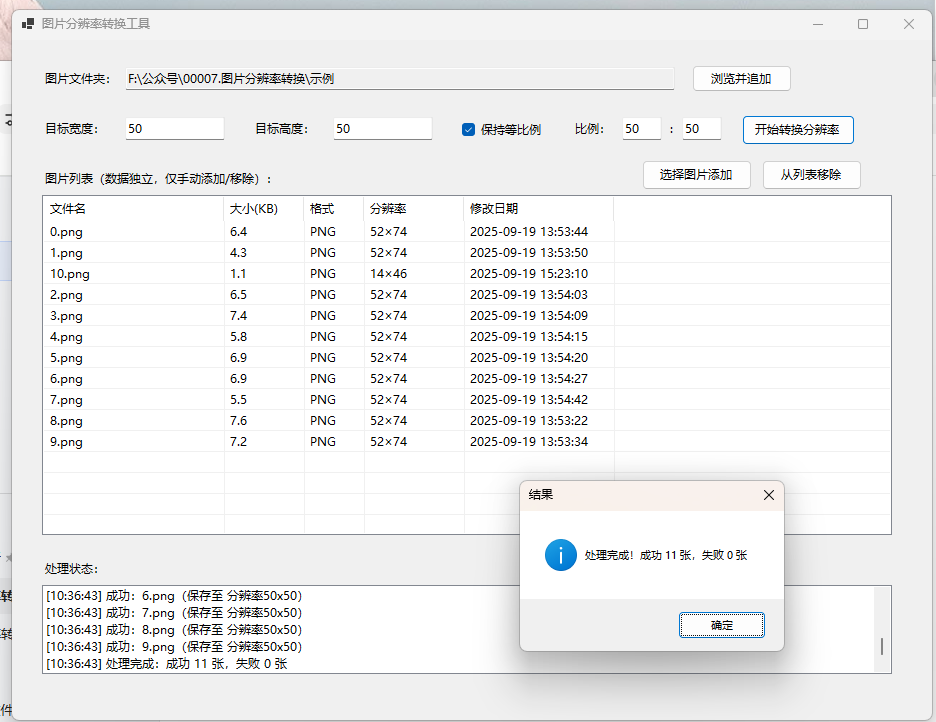This screenshot has height=722, width=936.
Task: Sort by 分辨率 column header
Action: [x=414, y=209]
